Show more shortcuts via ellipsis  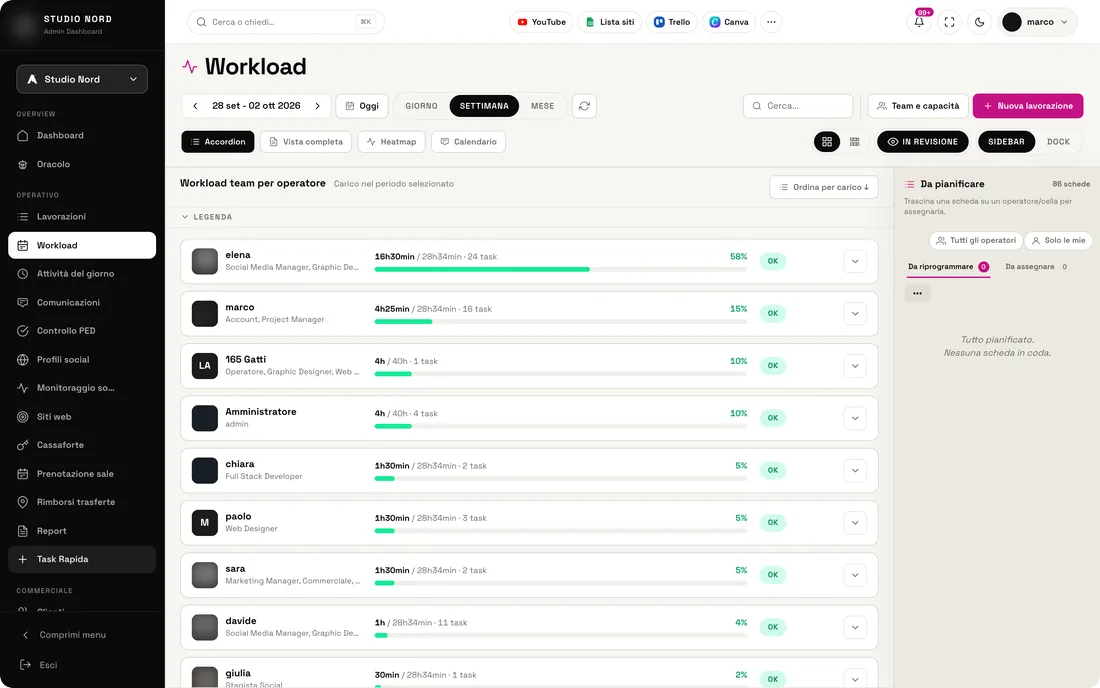(x=771, y=22)
